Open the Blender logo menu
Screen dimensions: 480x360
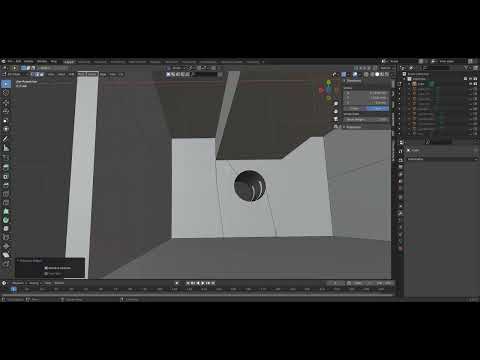(4, 61)
